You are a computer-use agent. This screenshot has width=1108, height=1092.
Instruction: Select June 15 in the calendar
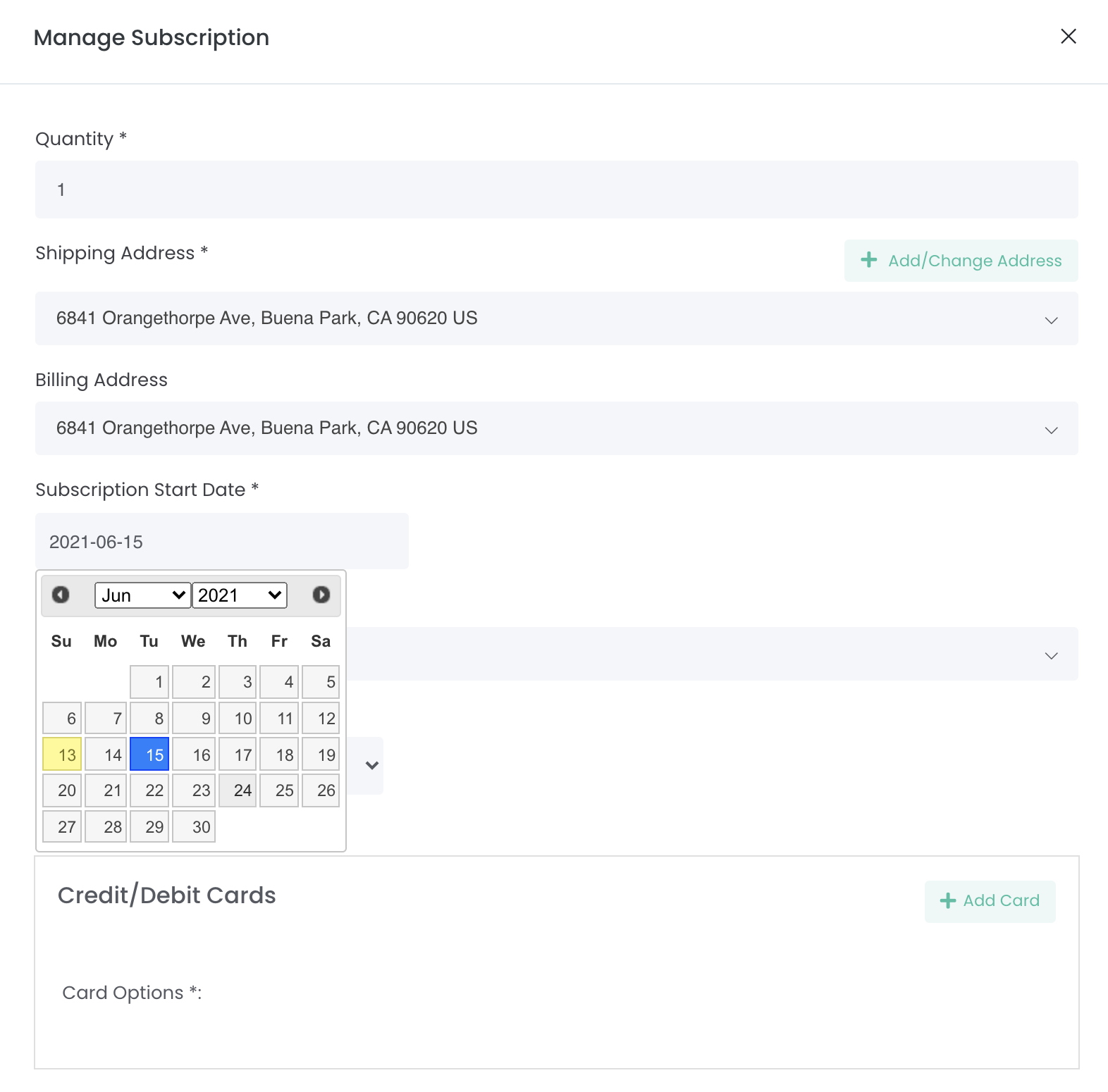point(149,755)
